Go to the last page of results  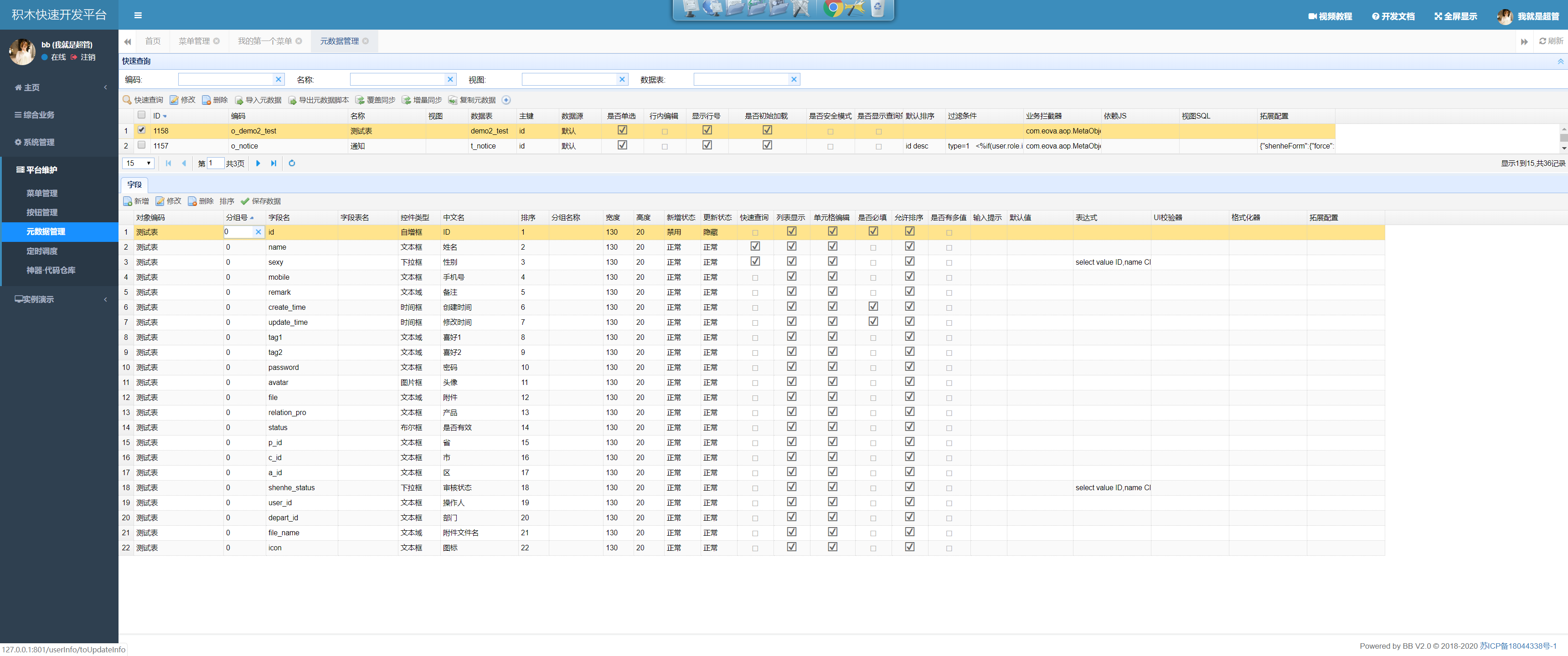274,163
